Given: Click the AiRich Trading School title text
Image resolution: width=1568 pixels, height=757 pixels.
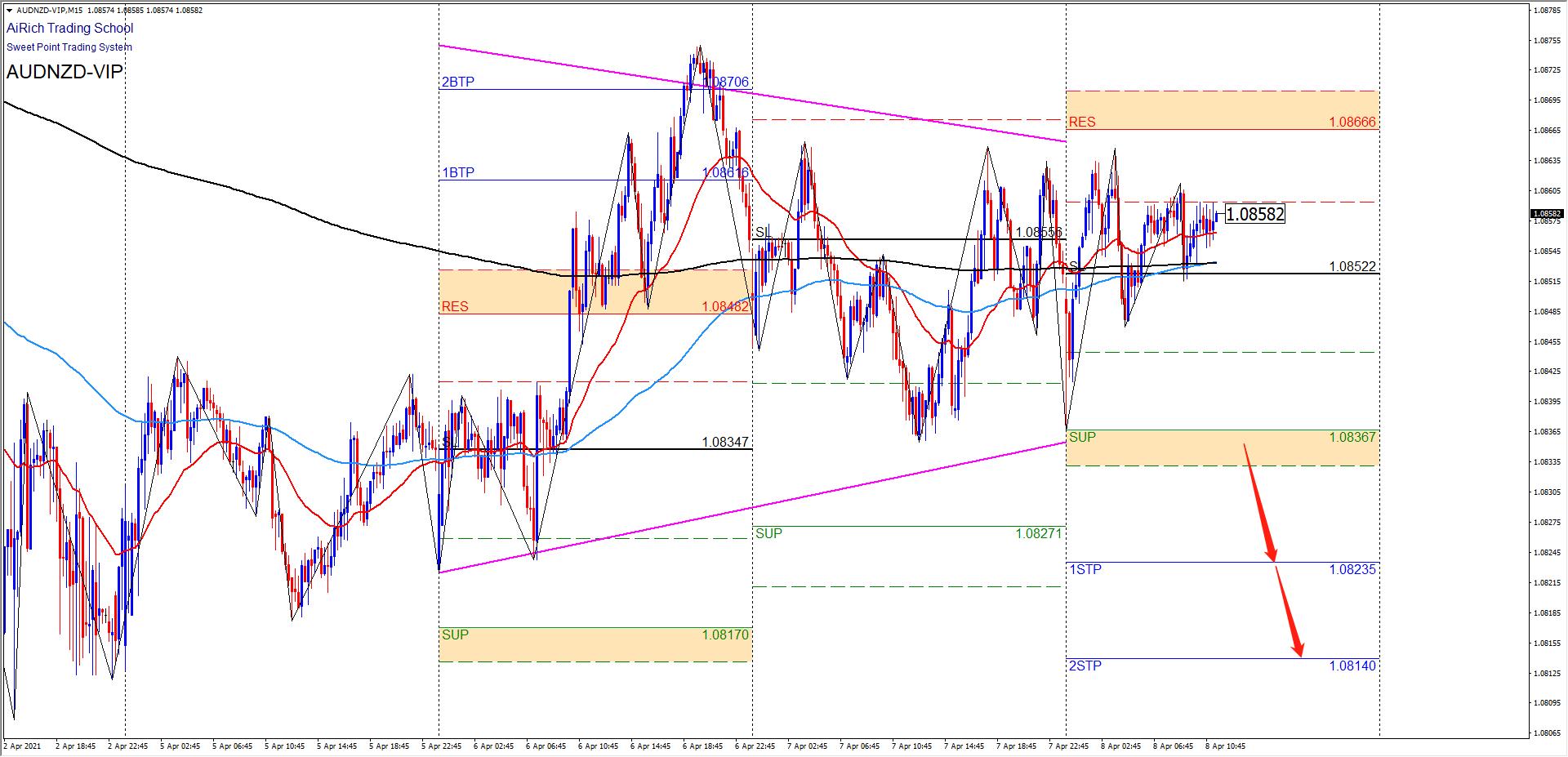Looking at the screenshot, I should click(69, 28).
